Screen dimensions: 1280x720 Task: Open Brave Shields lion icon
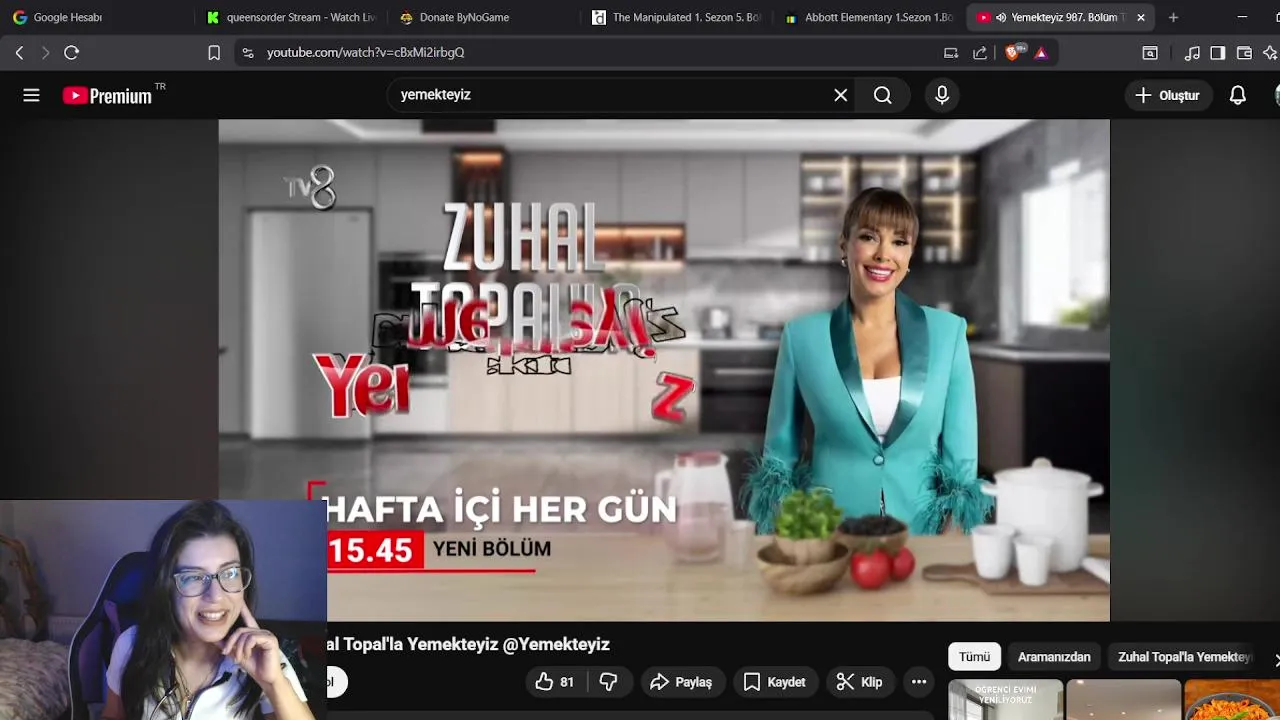coord(1013,53)
